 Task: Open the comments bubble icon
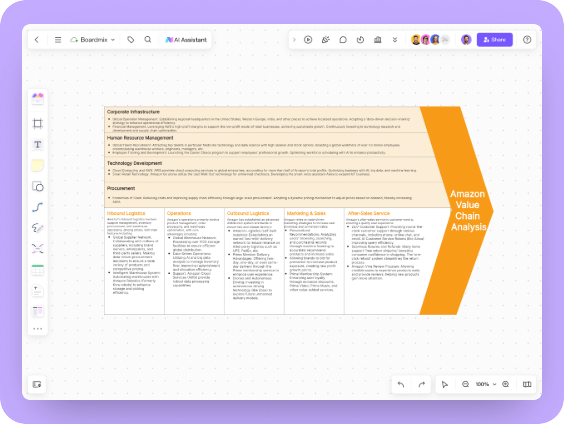343,40
